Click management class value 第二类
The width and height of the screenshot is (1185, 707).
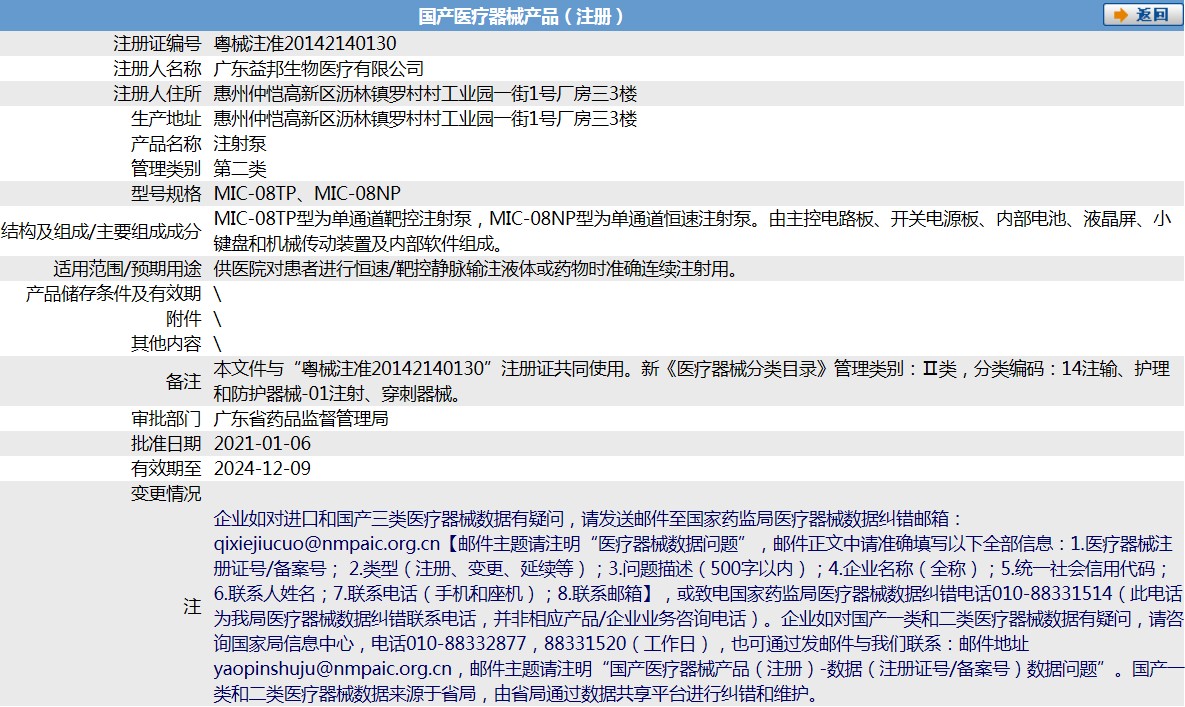(x=240, y=168)
